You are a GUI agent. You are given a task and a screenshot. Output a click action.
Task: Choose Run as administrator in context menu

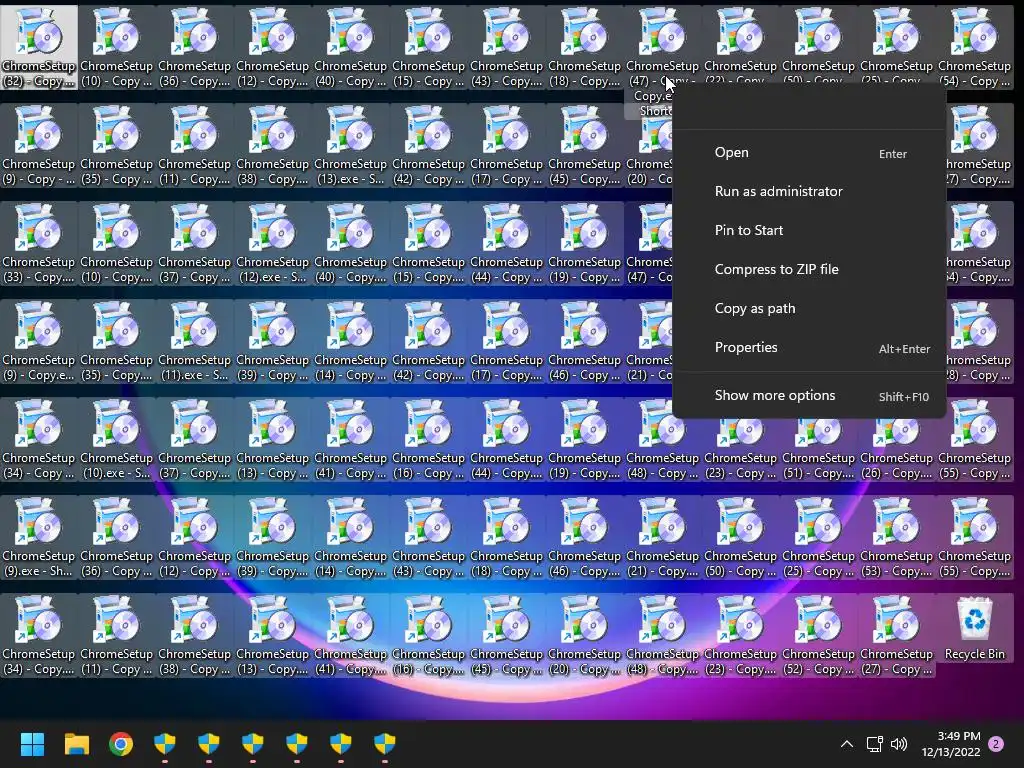809,191
